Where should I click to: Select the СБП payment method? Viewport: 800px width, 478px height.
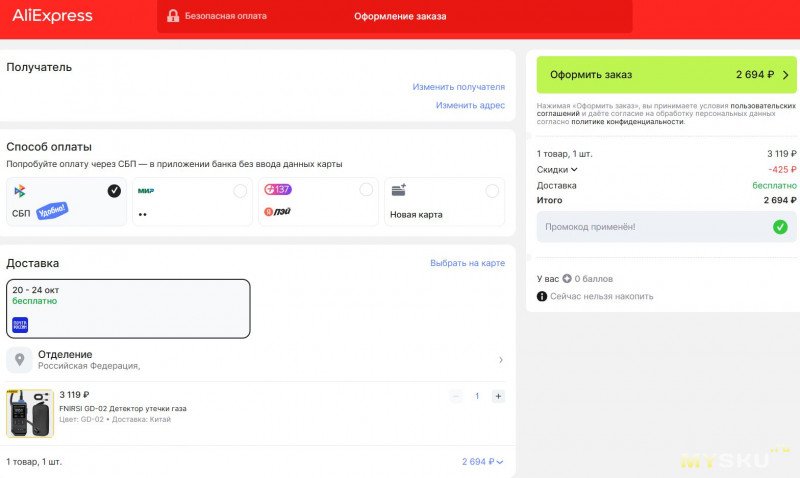(x=66, y=202)
